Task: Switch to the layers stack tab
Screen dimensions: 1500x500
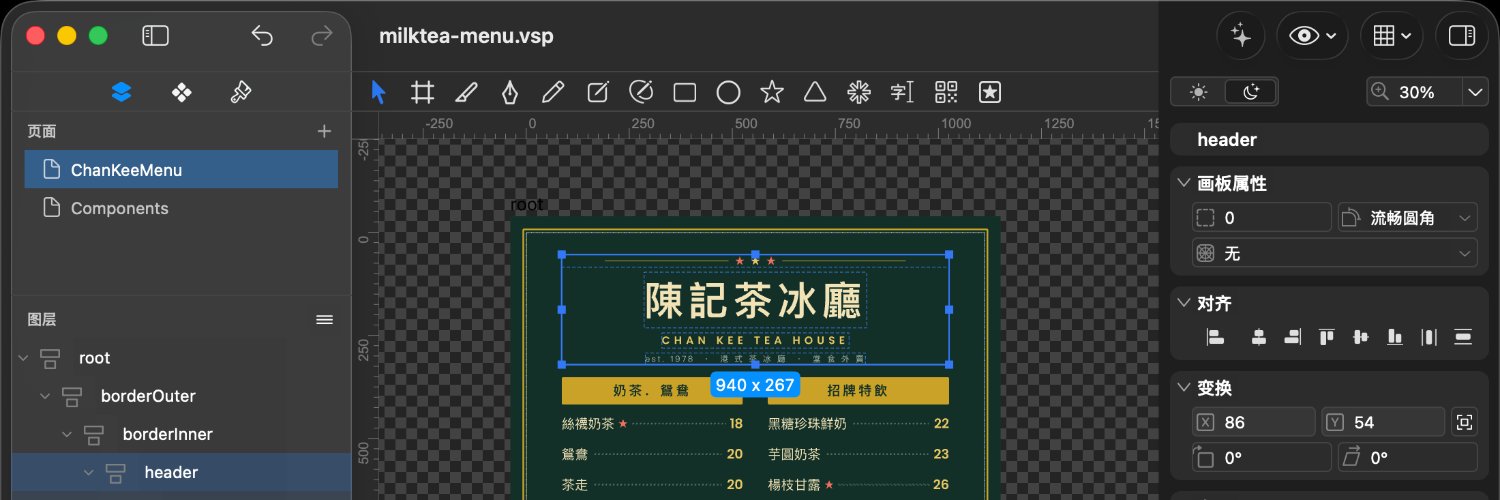Action: point(122,92)
